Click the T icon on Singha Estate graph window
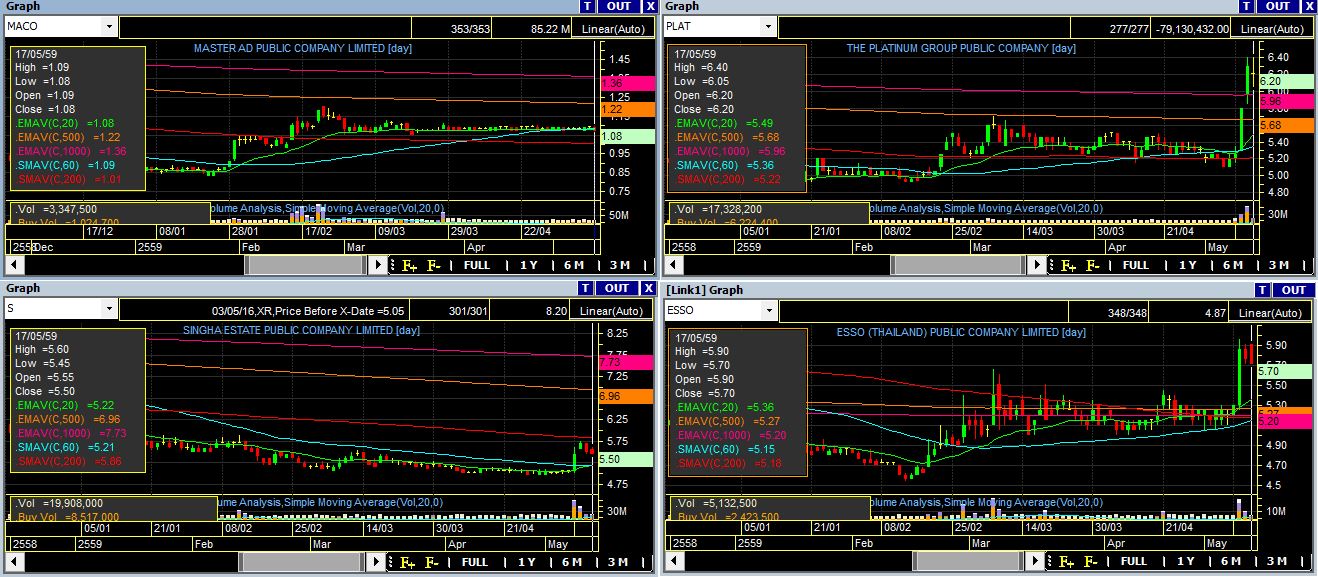1318x577 pixels. tap(586, 288)
